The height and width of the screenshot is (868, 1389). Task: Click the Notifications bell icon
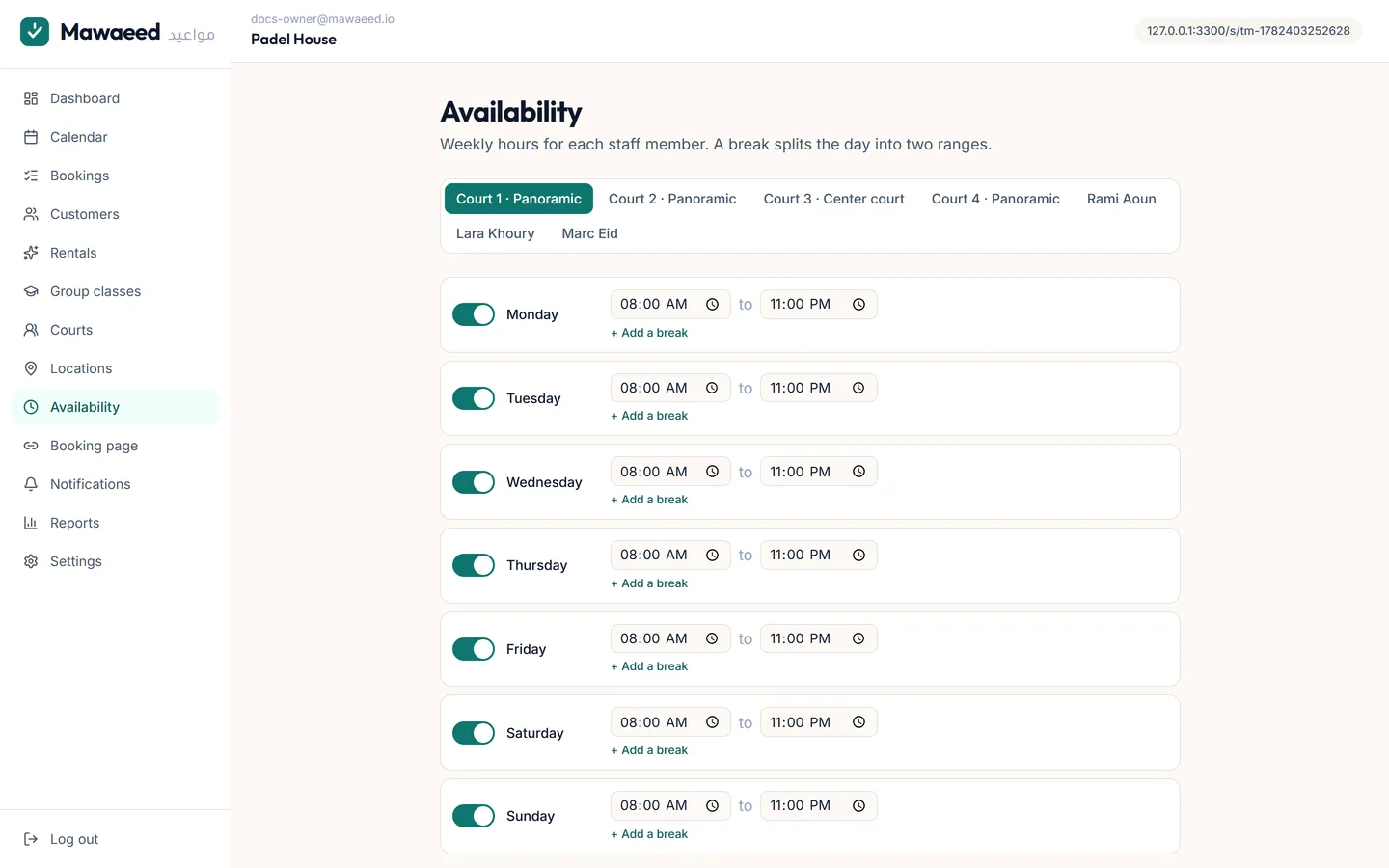pos(31,484)
